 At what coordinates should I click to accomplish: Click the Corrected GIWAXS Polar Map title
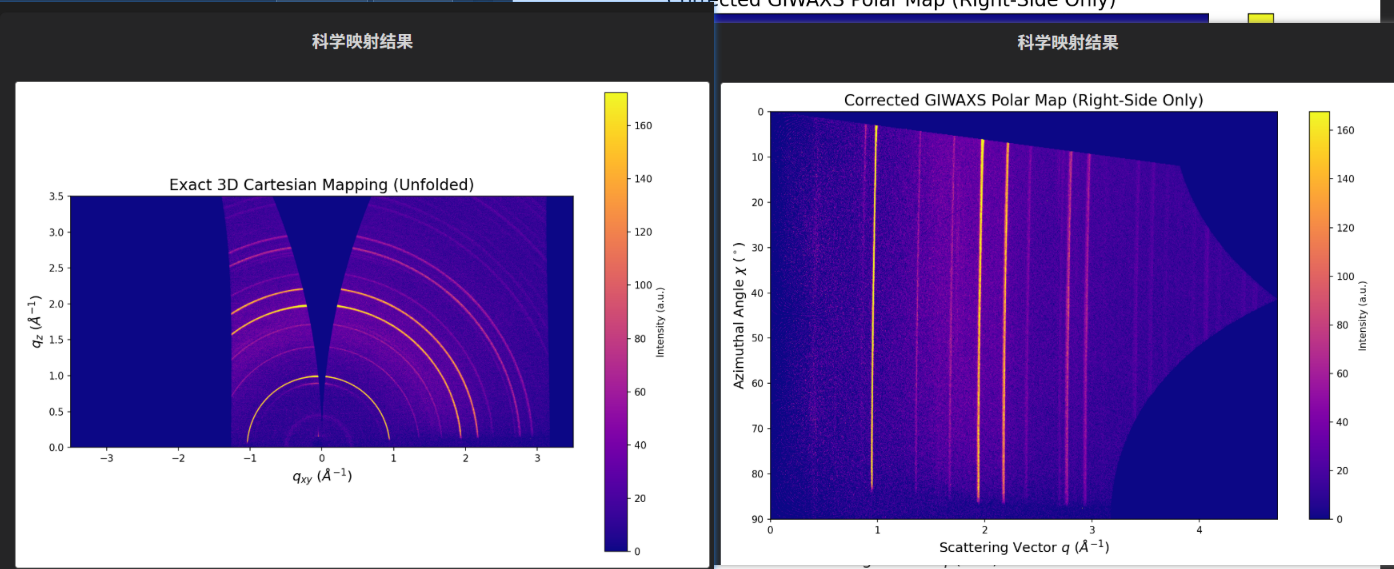coord(1023,100)
